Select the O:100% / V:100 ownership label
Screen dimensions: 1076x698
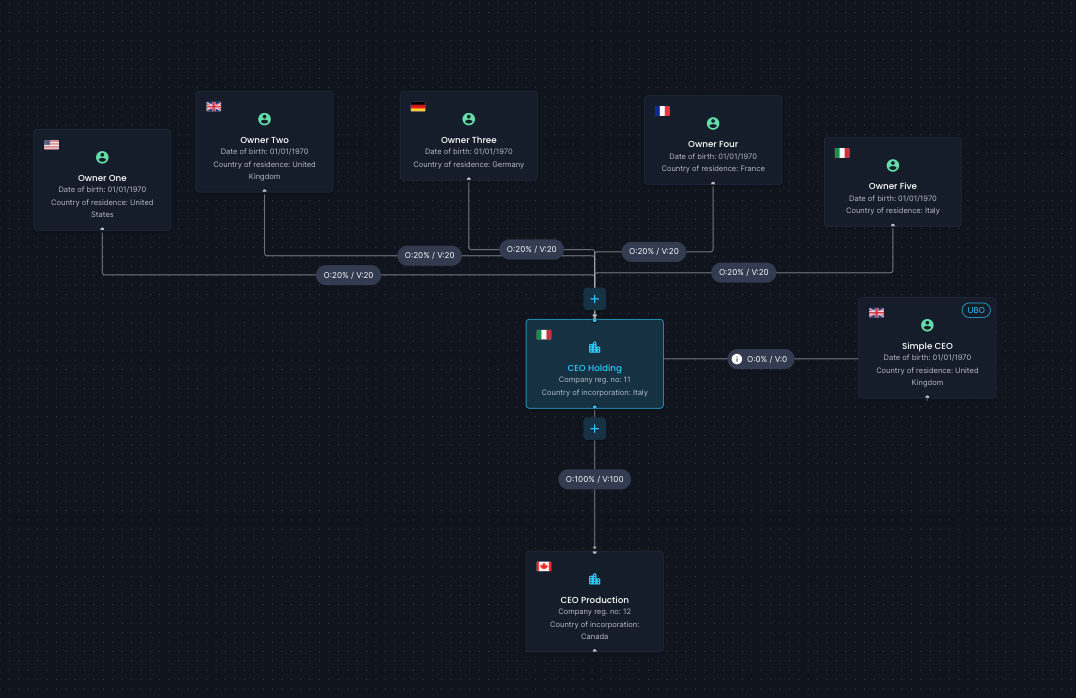[594, 479]
